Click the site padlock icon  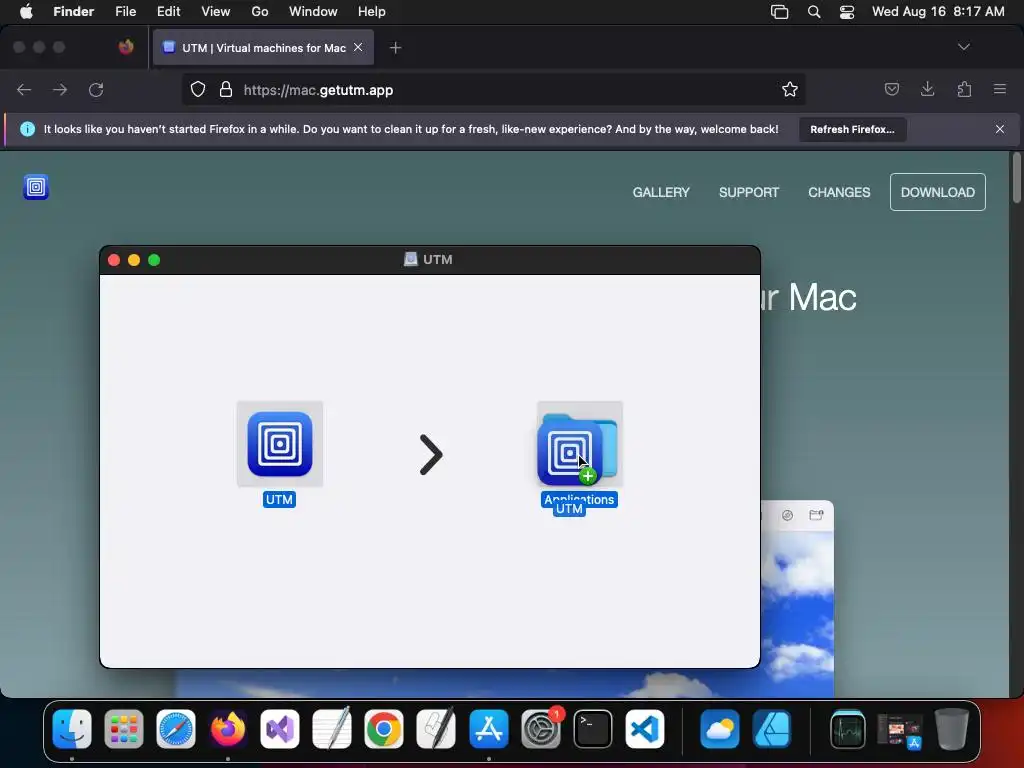tap(226, 89)
